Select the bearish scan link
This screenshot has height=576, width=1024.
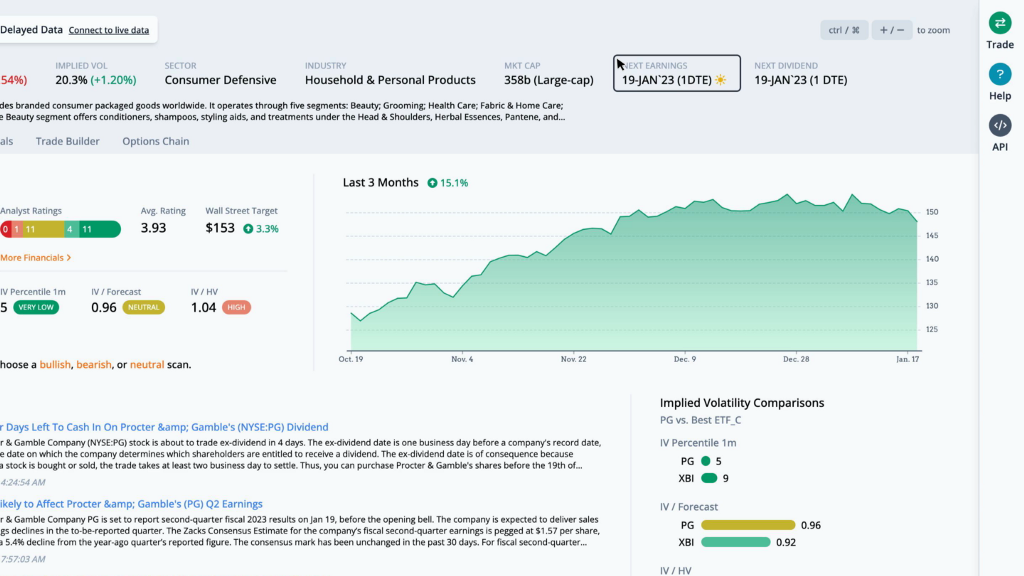(x=94, y=365)
